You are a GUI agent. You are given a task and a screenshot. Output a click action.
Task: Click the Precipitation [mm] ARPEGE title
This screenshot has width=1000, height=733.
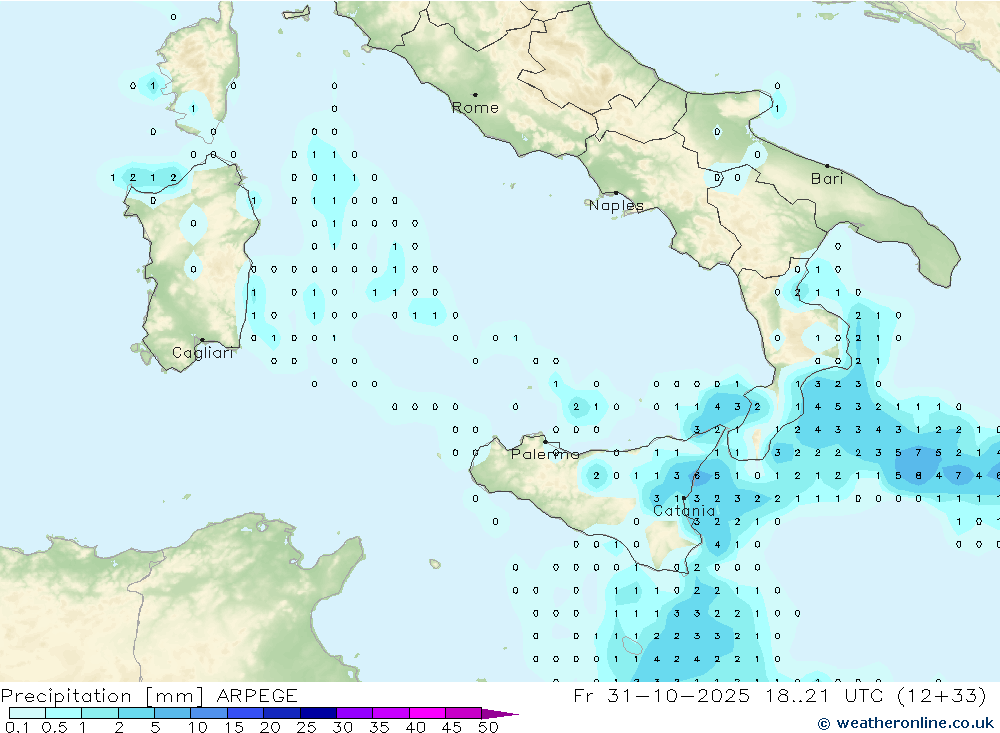click(149, 695)
